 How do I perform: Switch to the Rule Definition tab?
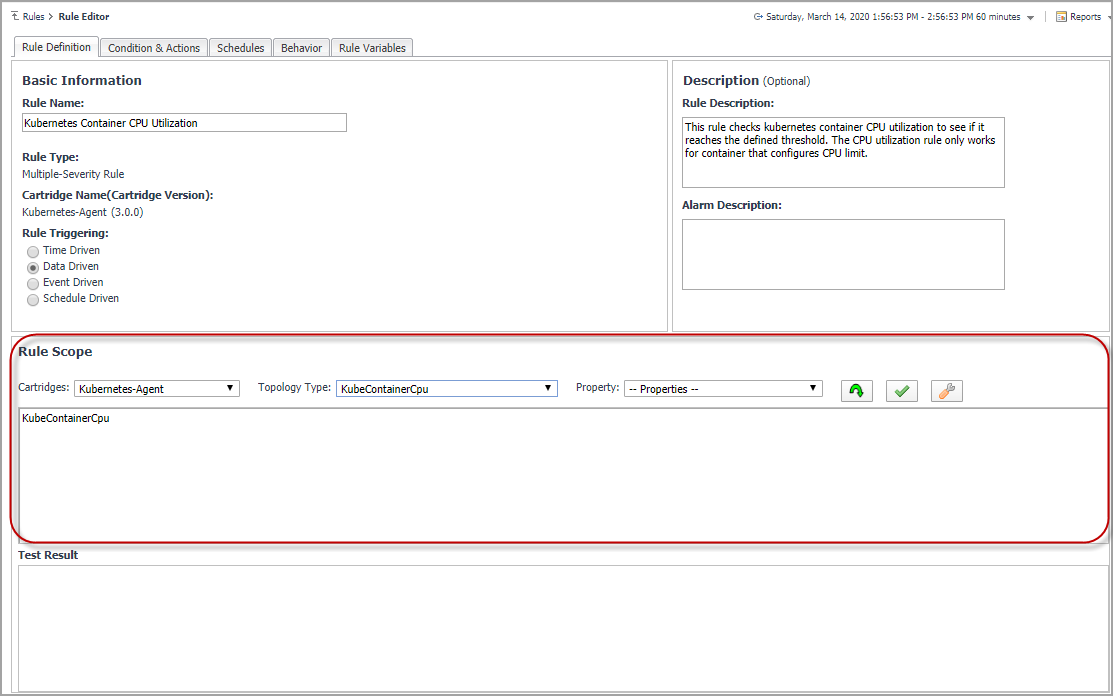point(56,47)
